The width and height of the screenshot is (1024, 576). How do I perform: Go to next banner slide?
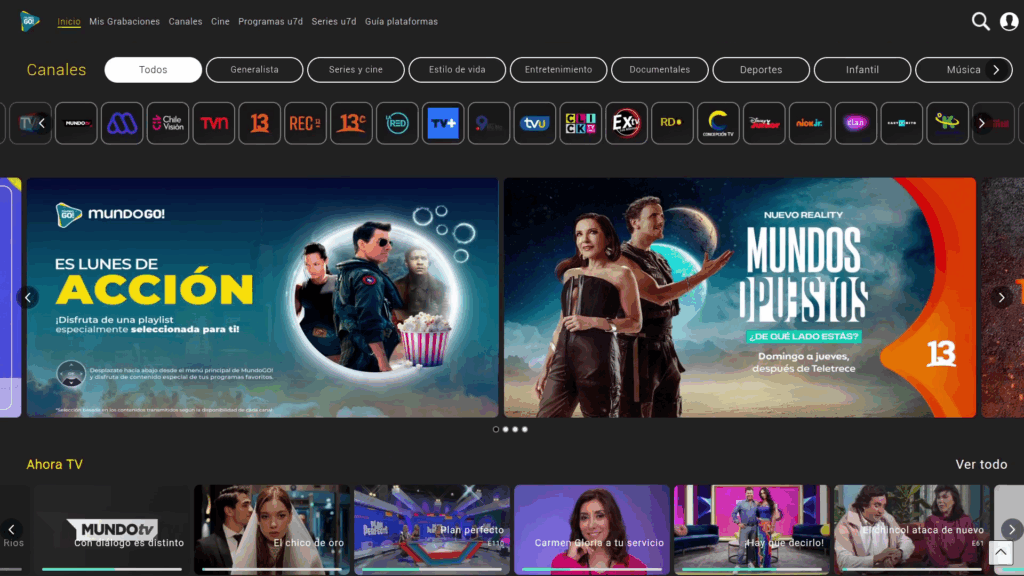click(1002, 298)
